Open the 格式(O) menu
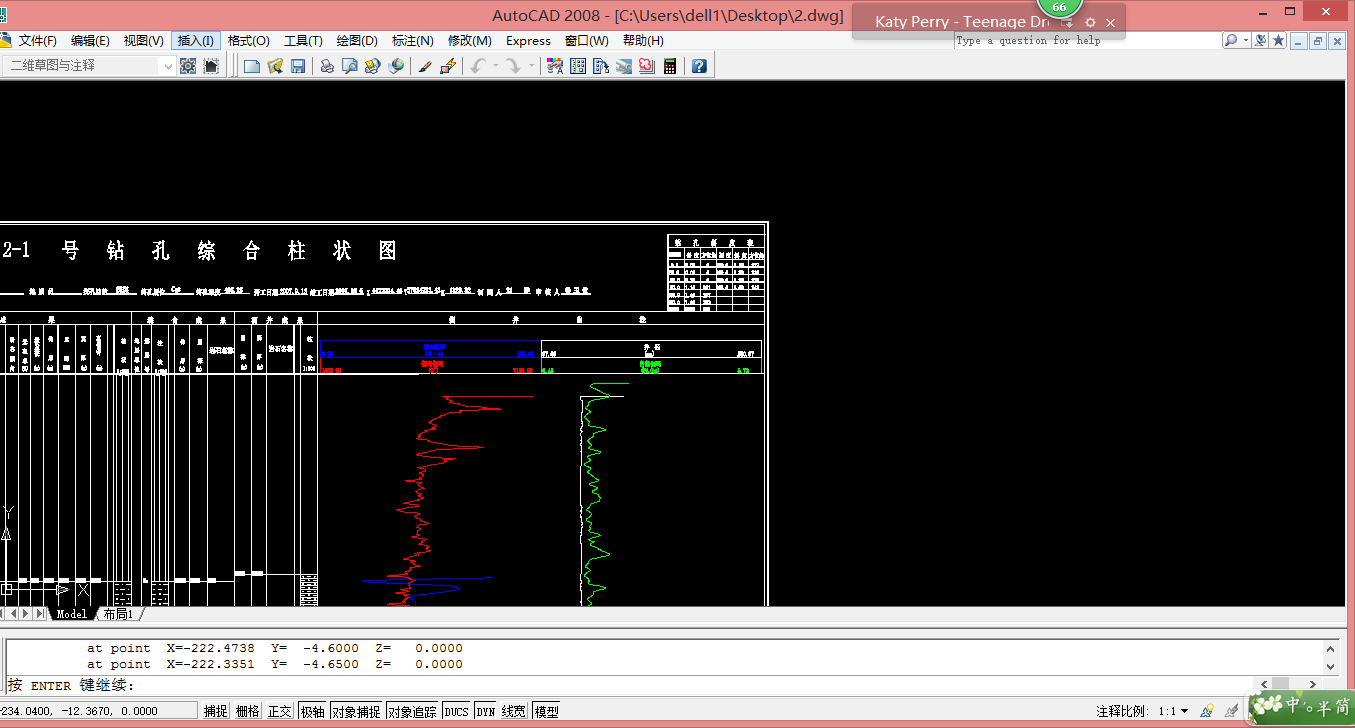This screenshot has width=1355, height=728. point(248,41)
